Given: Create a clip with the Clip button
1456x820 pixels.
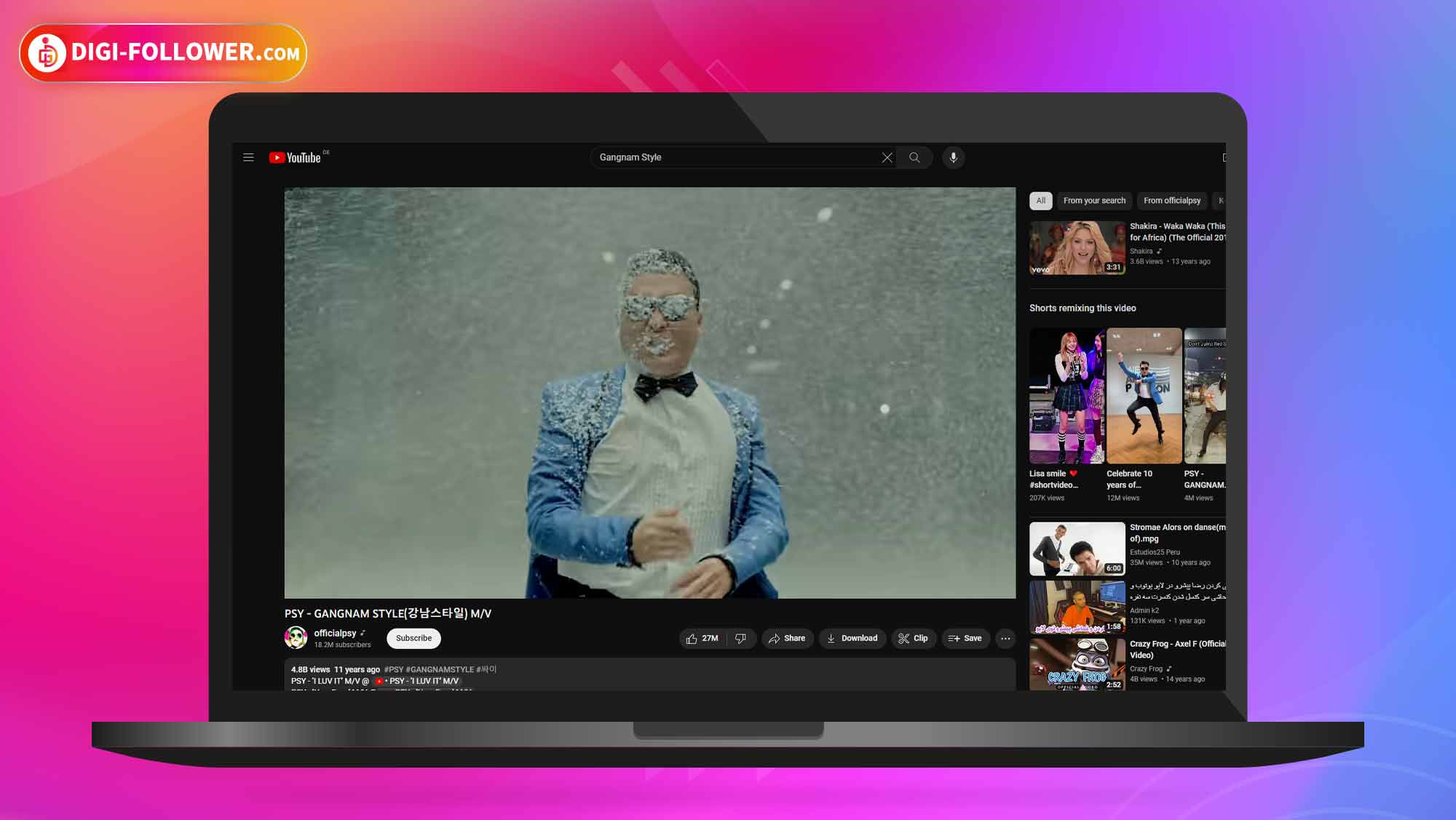Looking at the screenshot, I should coord(913,638).
